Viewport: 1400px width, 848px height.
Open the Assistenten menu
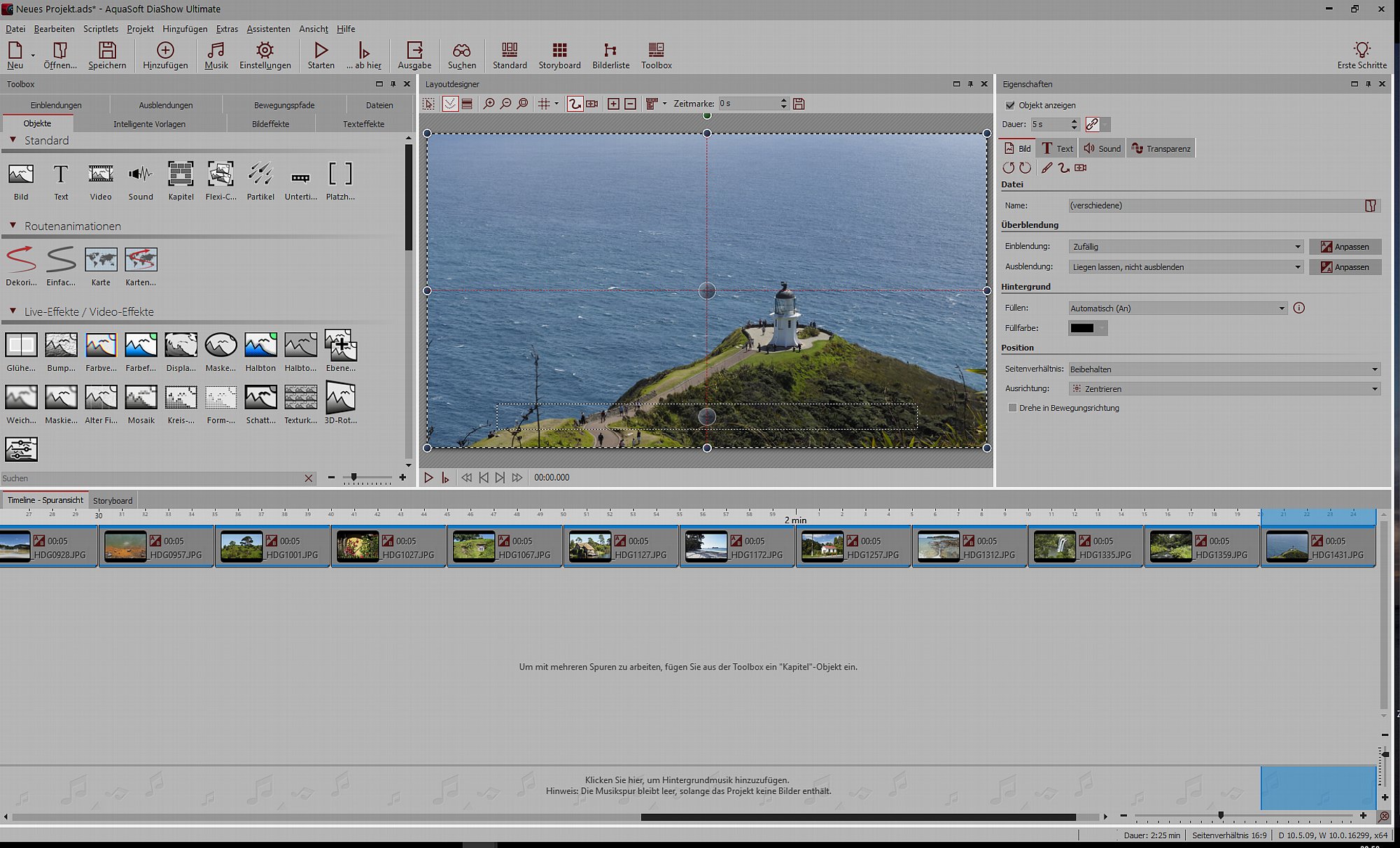[x=268, y=29]
